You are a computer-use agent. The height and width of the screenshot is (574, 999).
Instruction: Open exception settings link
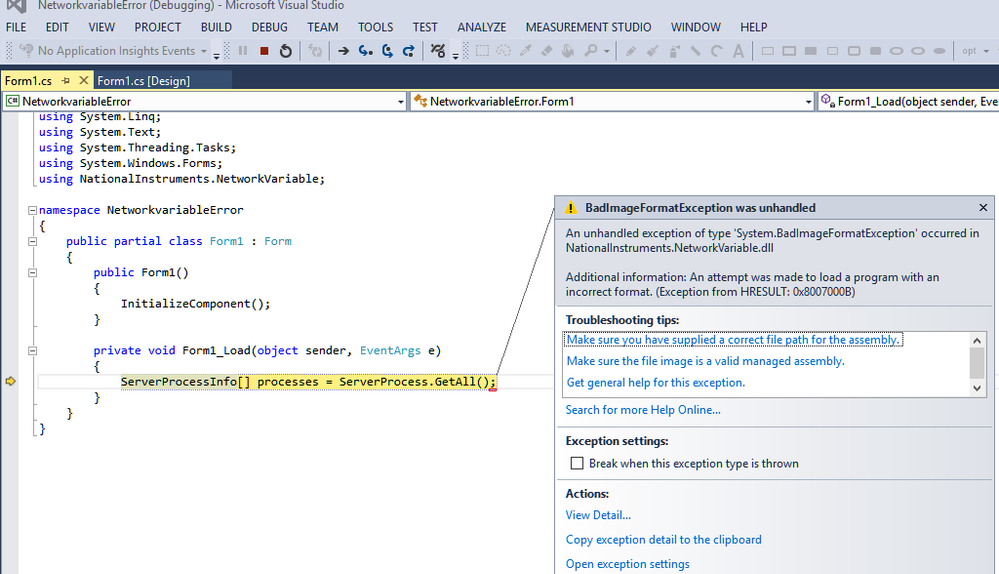(627, 564)
